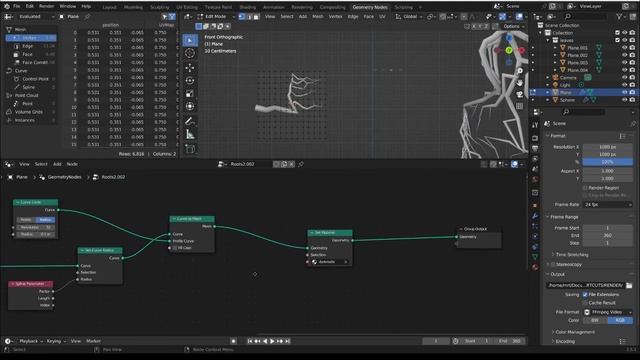Click the Resolution X value field
This screenshot has height=360, width=640.
(607, 147)
